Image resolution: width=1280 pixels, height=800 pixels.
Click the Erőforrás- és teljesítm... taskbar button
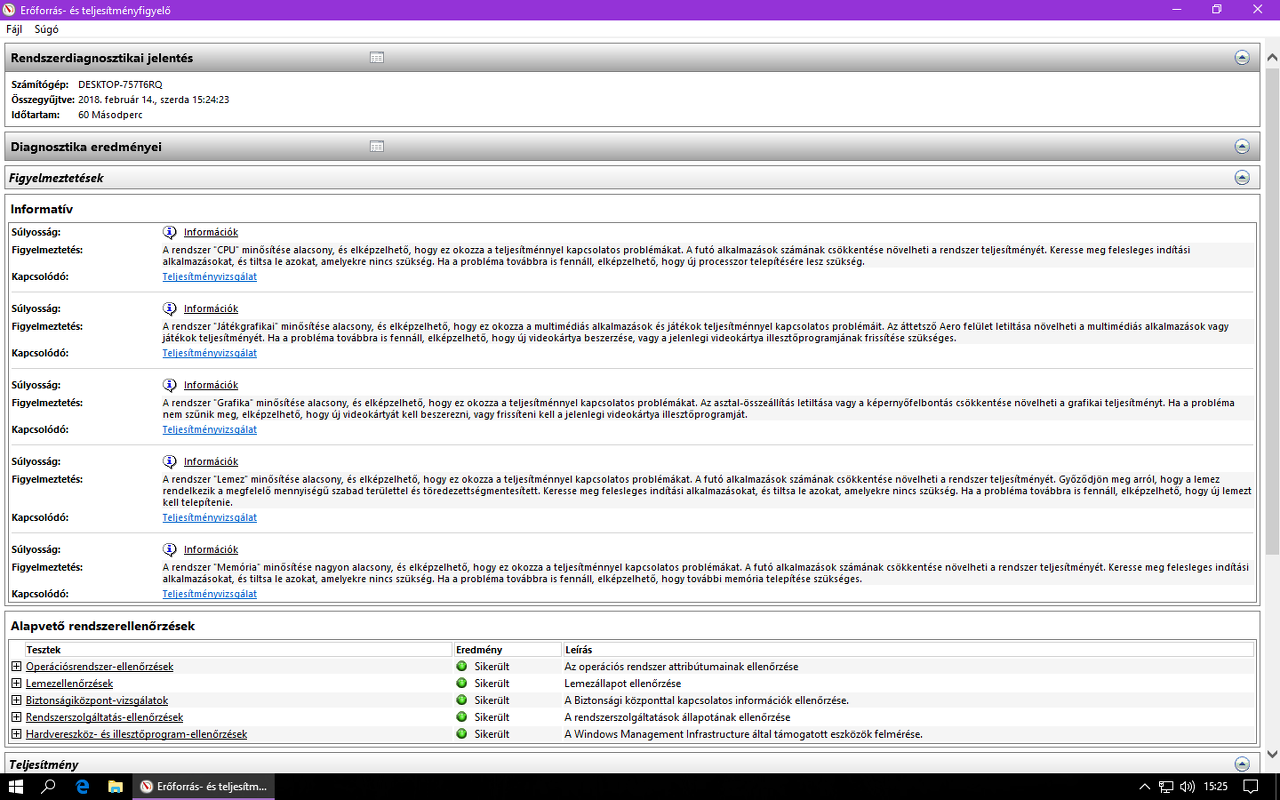[204, 786]
